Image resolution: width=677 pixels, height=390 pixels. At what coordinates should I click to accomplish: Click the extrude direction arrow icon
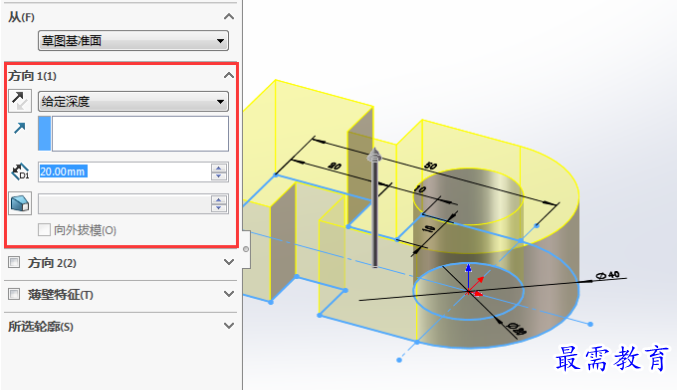coord(19,128)
